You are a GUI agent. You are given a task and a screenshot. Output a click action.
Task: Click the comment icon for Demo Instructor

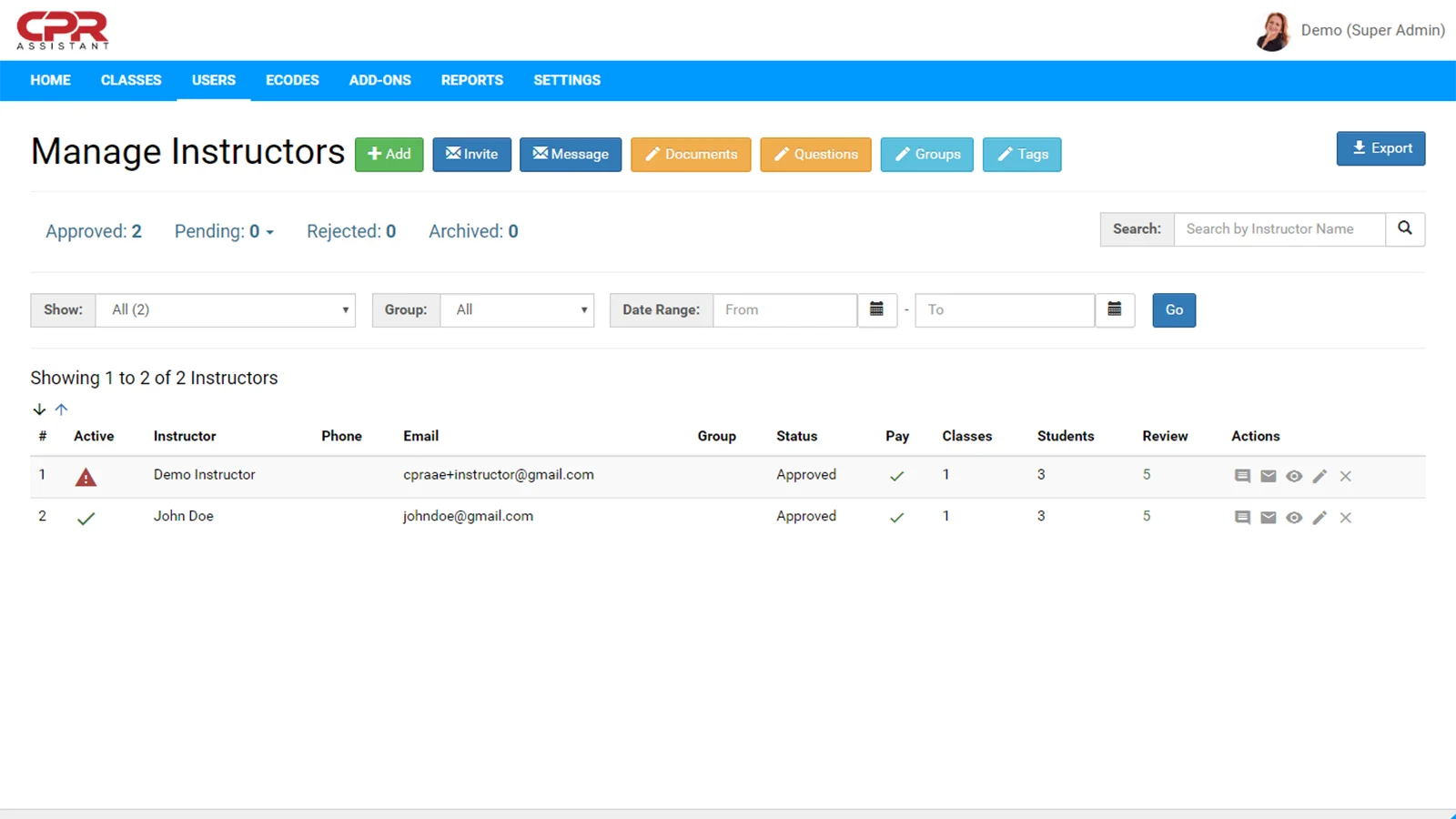(x=1242, y=476)
